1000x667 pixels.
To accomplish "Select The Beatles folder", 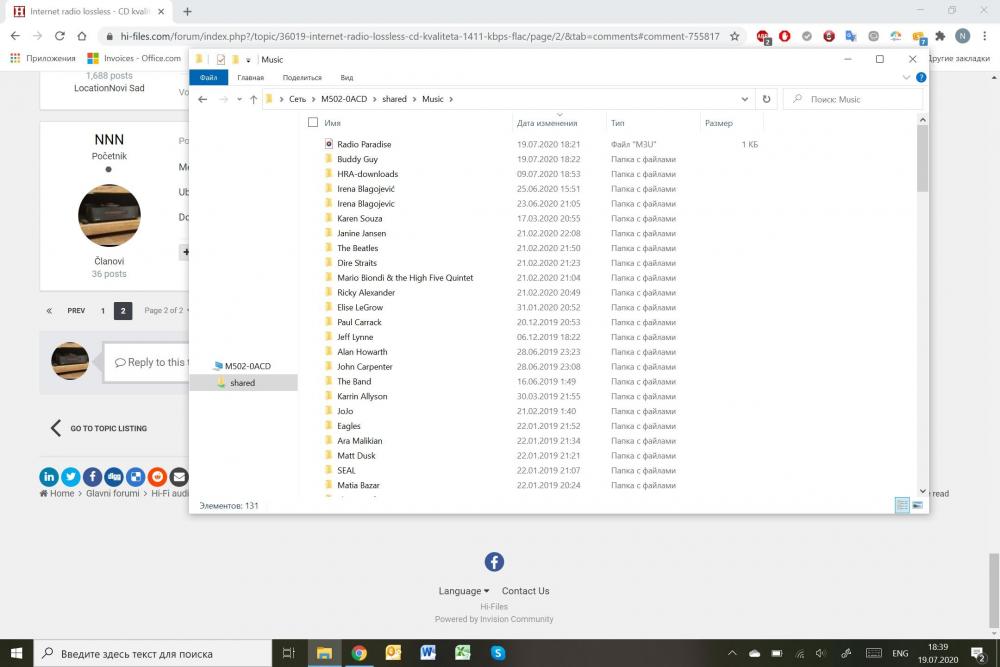I will [357, 248].
